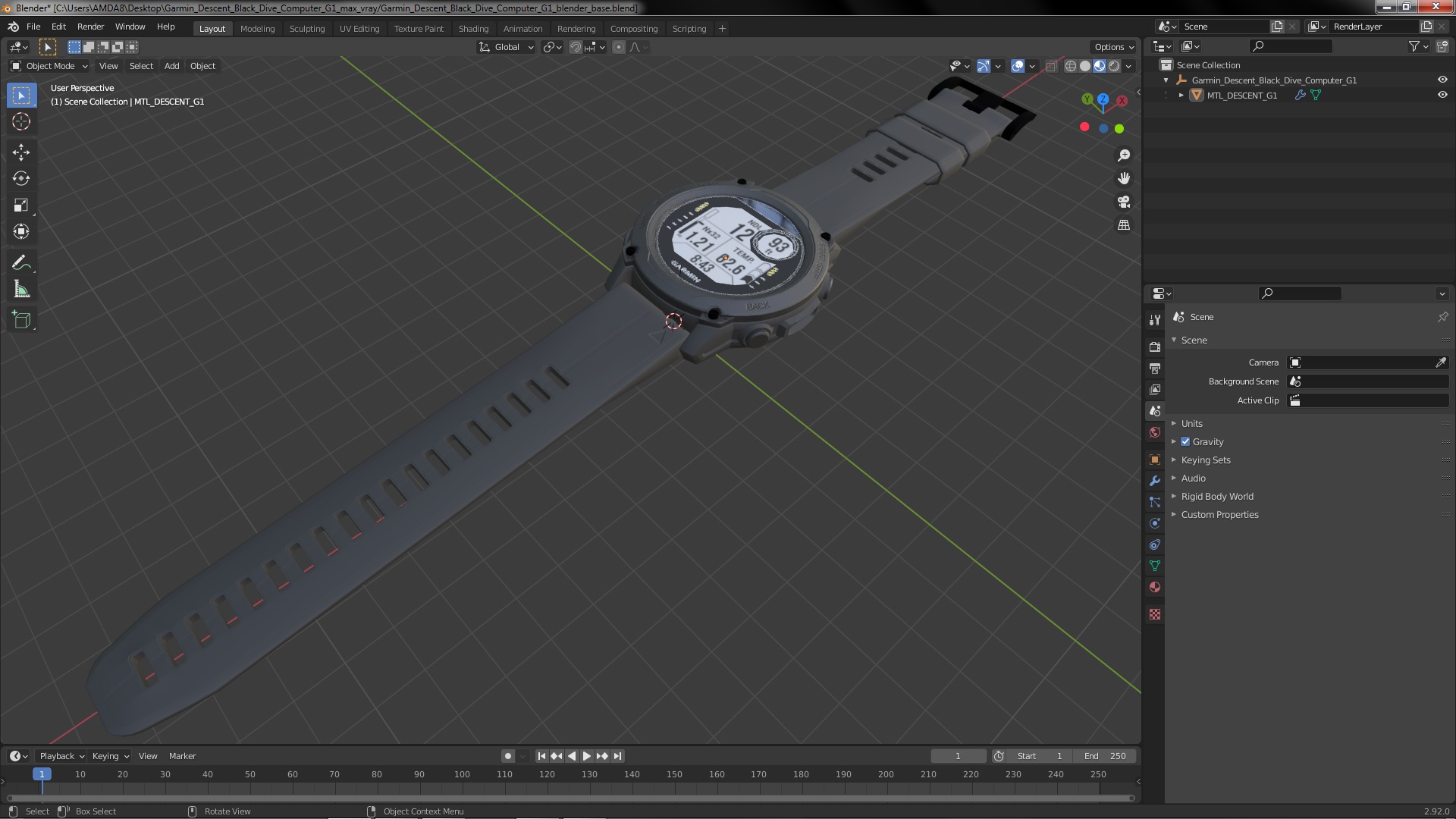Expand the Rigid Body World panel

point(1216,496)
